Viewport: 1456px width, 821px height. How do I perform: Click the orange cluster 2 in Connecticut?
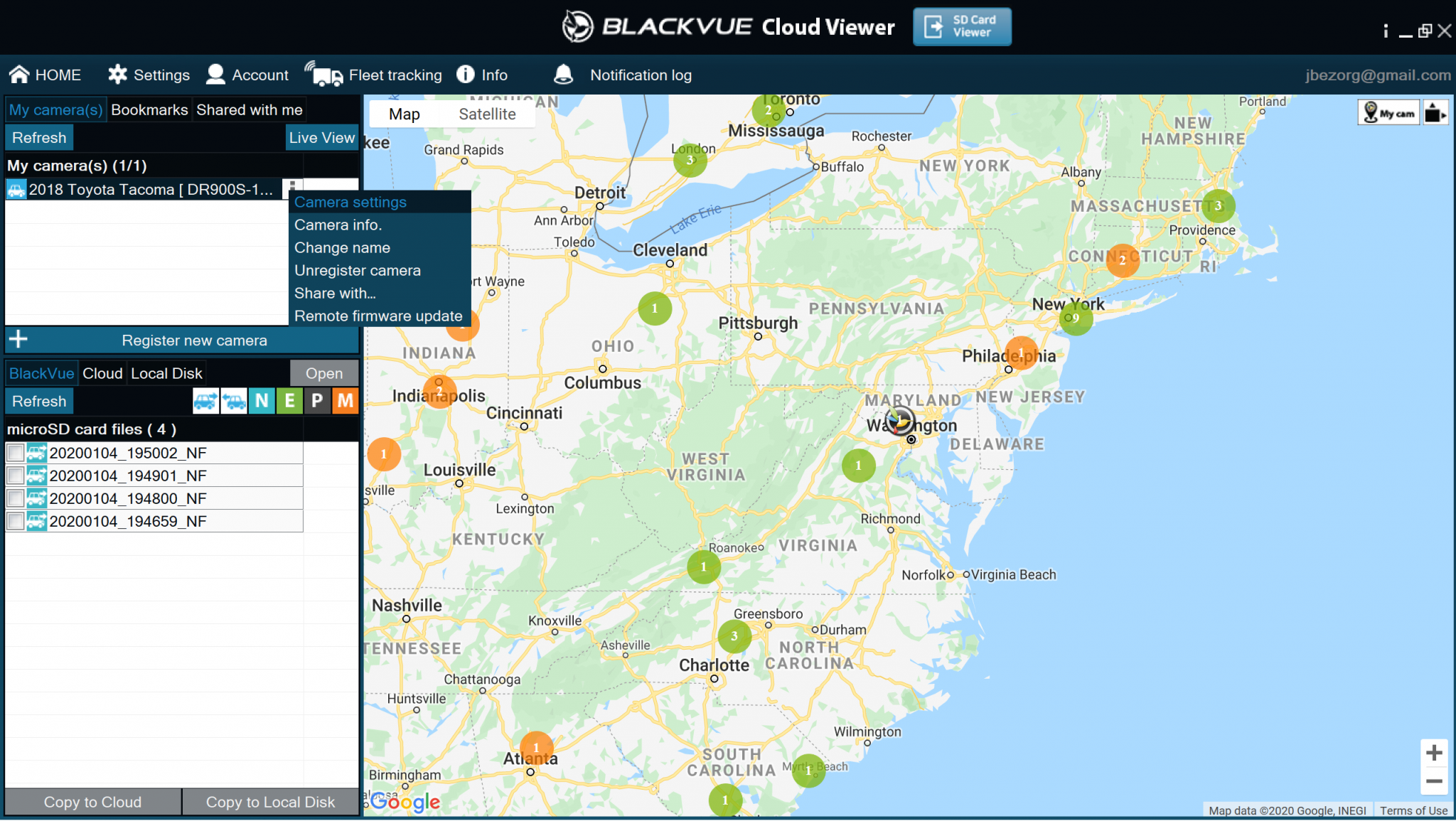click(1123, 260)
